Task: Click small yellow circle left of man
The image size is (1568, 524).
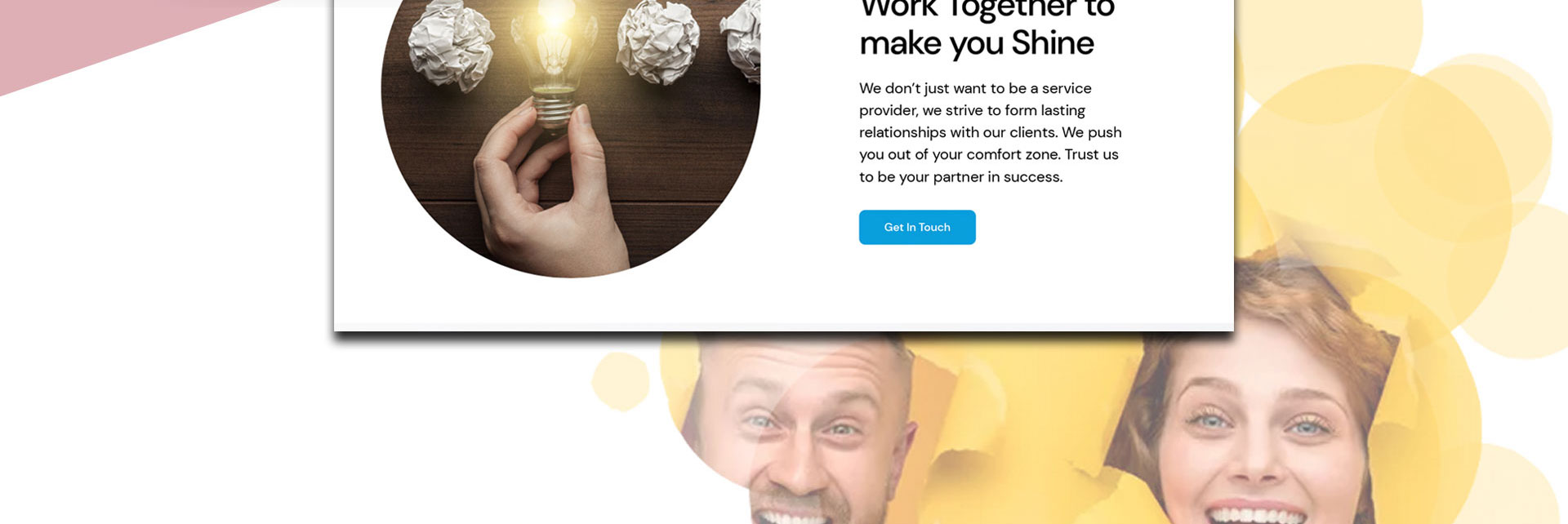Action: 621,381
